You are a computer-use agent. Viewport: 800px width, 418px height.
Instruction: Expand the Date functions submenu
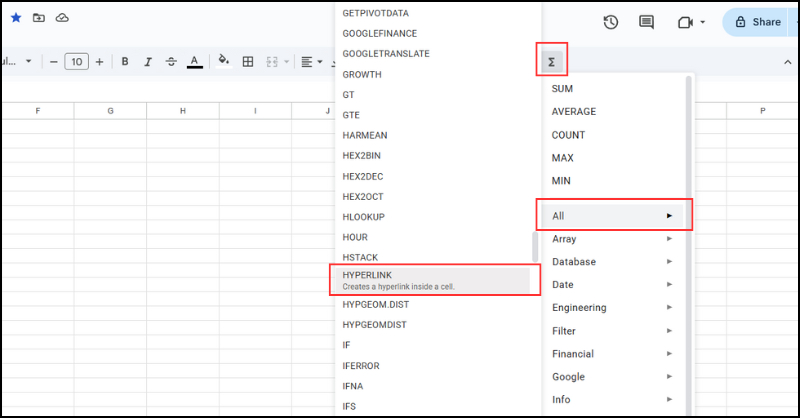click(614, 285)
